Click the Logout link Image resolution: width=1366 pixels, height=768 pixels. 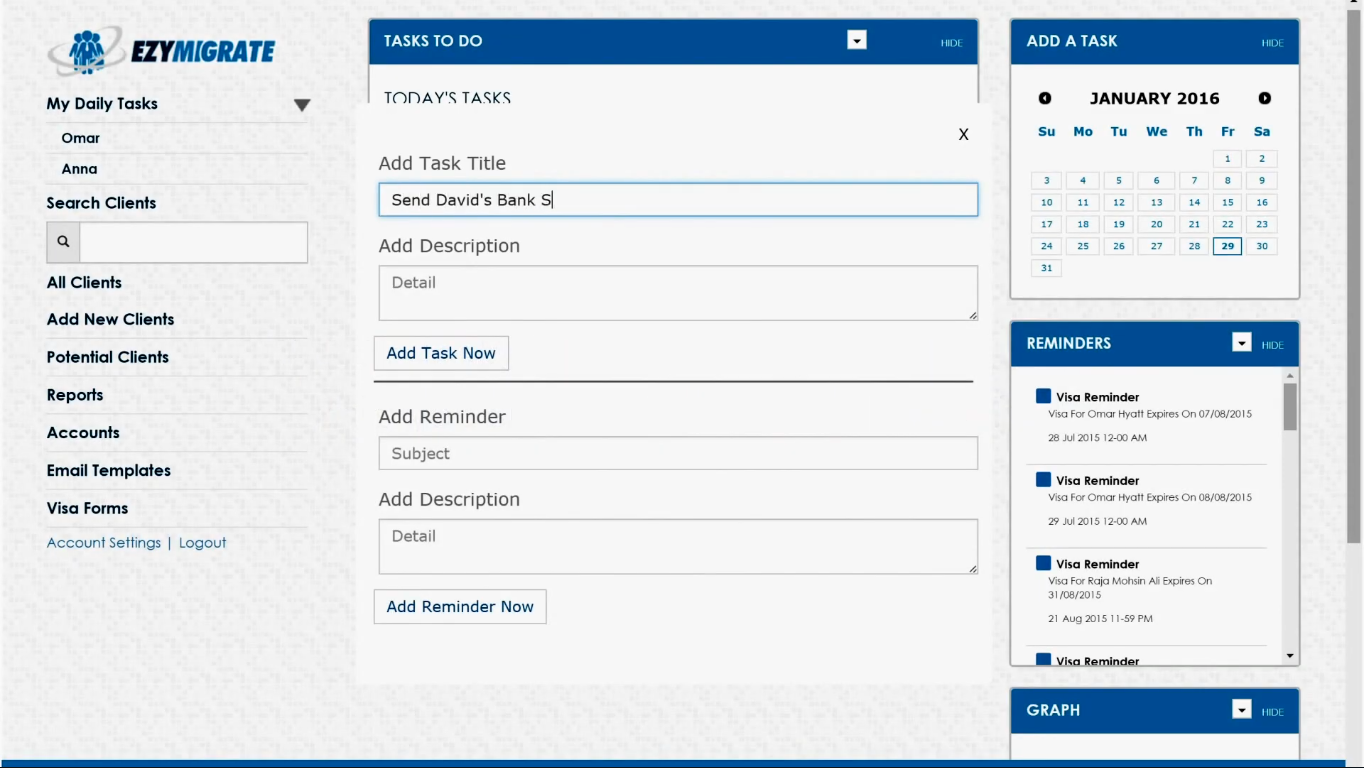tap(202, 543)
